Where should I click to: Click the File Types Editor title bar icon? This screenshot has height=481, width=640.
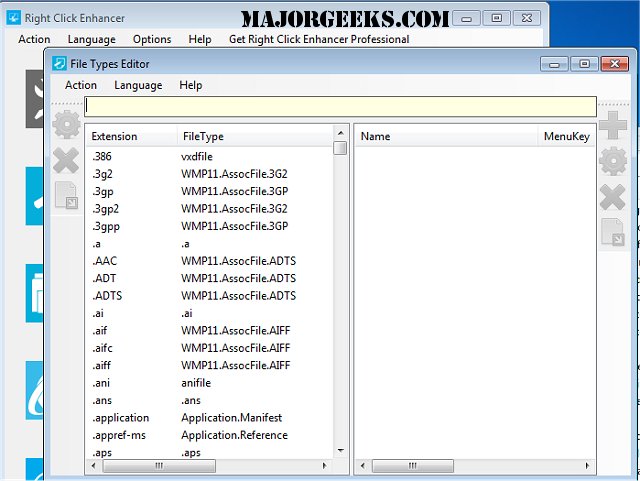coord(59,64)
